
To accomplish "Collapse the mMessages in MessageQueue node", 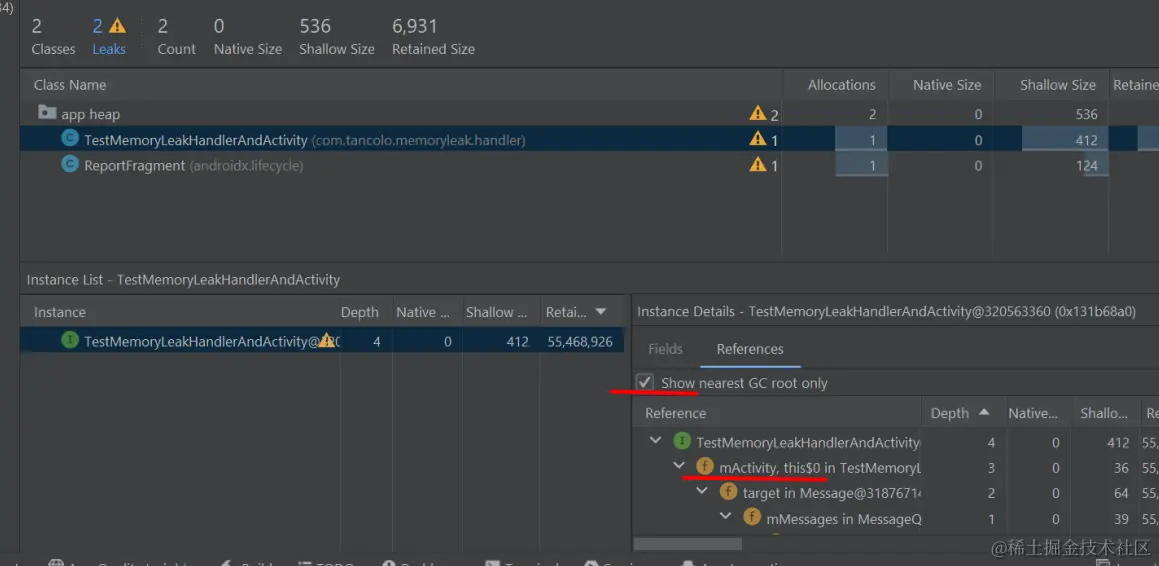I will tap(726, 516).
